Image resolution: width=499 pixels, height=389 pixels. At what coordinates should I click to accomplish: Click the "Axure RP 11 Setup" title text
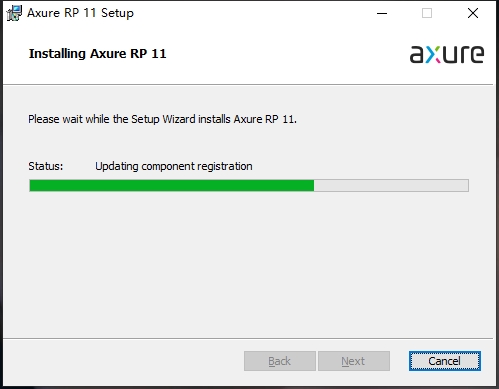tap(80, 13)
